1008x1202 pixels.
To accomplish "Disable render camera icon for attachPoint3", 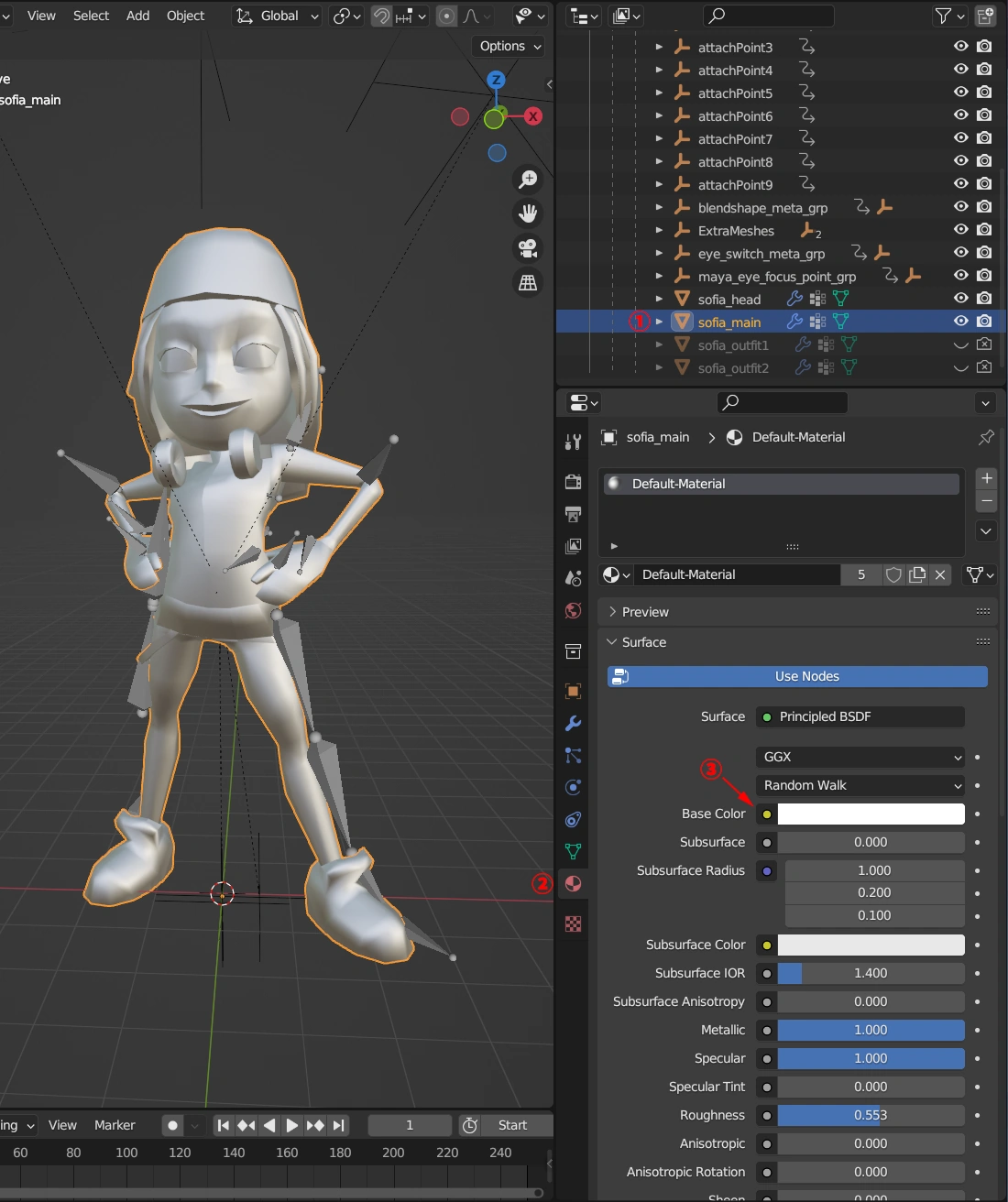I will tap(984, 46).
